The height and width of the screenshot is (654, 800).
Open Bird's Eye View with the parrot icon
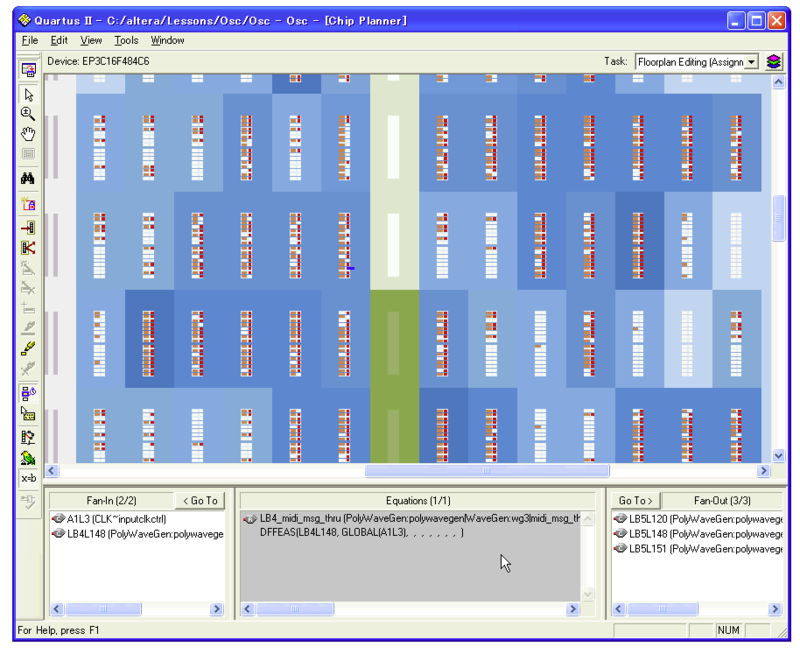pyautogui.click(x=28, y=458)
